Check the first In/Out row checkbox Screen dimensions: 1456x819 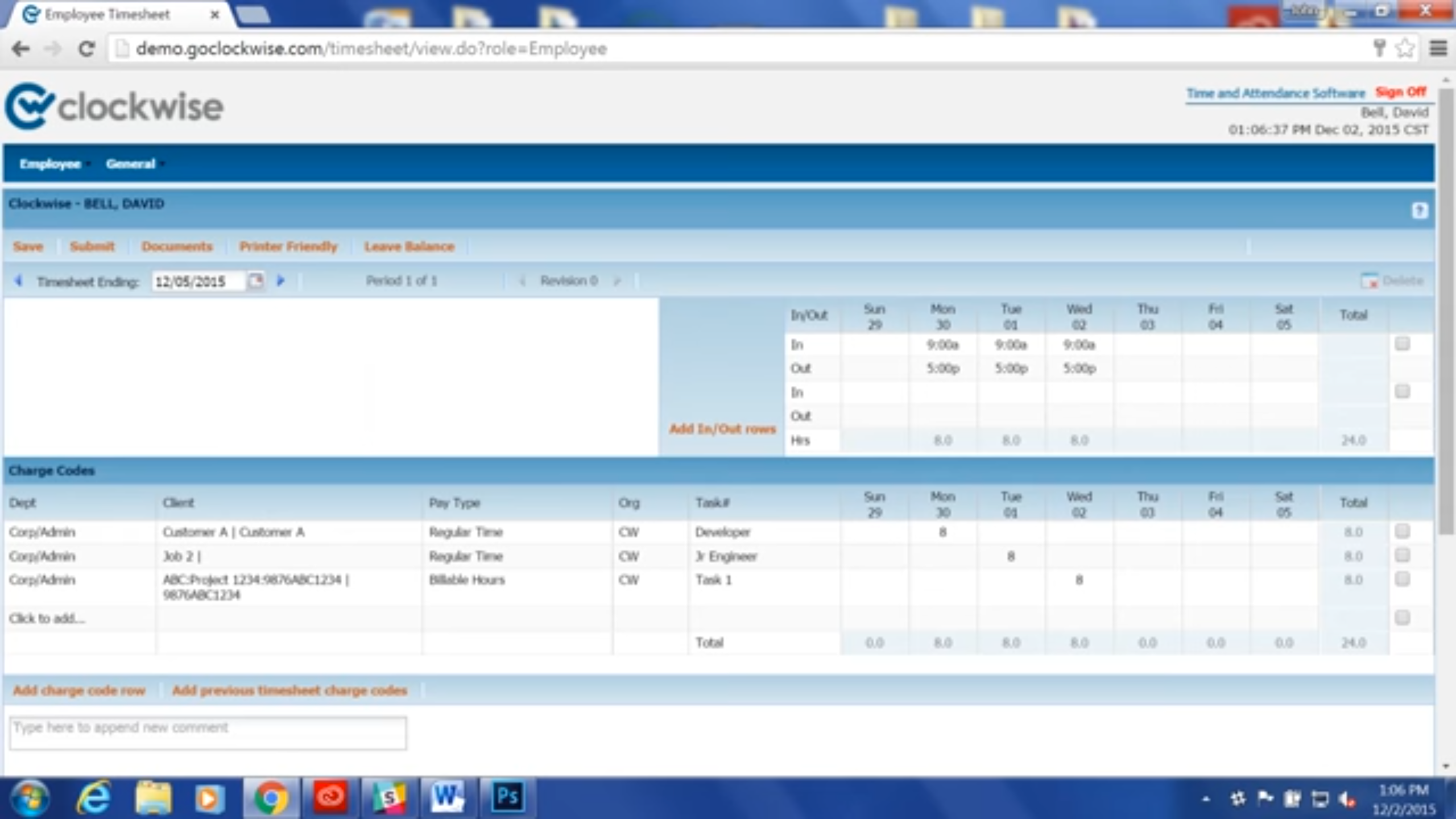click(1402, 344)
